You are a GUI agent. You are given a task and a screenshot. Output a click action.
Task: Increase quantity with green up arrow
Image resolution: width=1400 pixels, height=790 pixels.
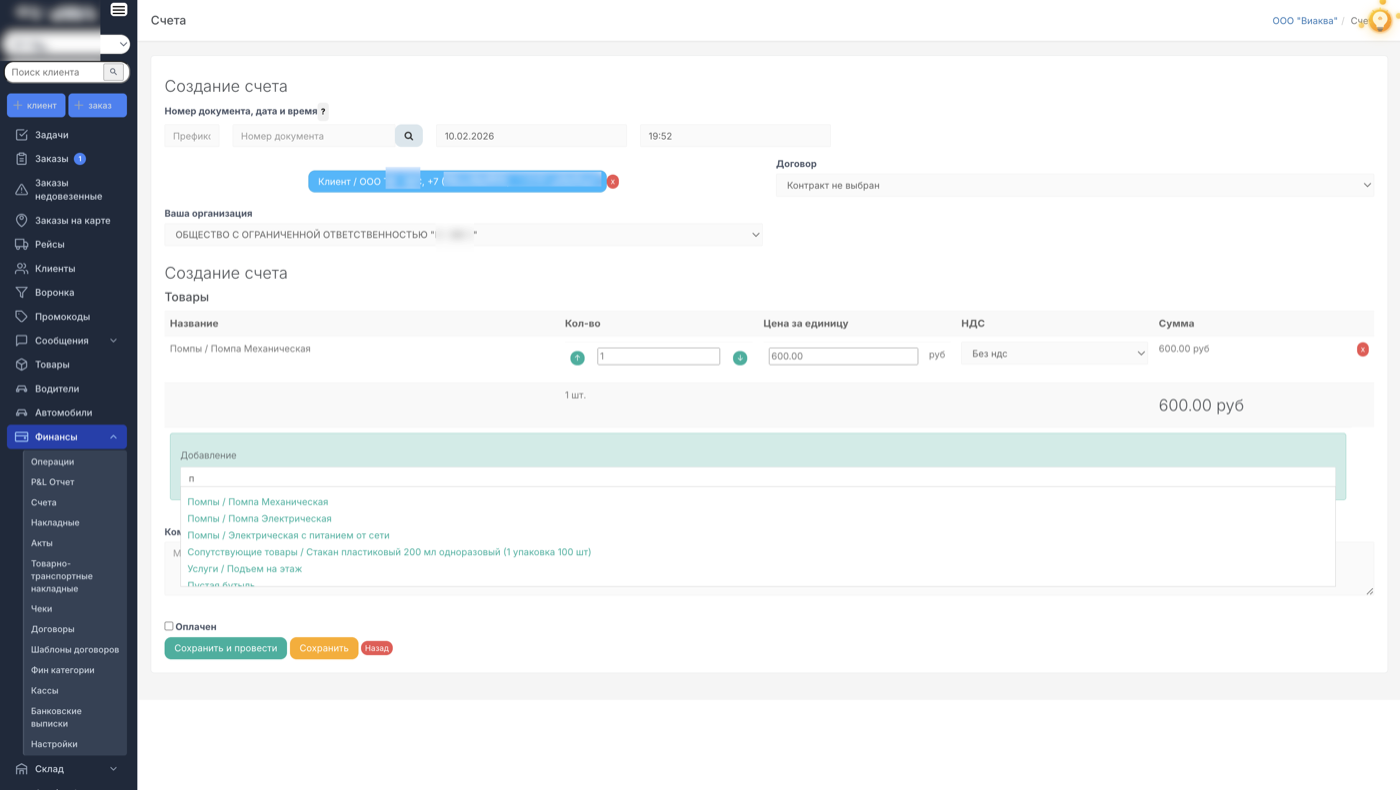click(577, 358)
